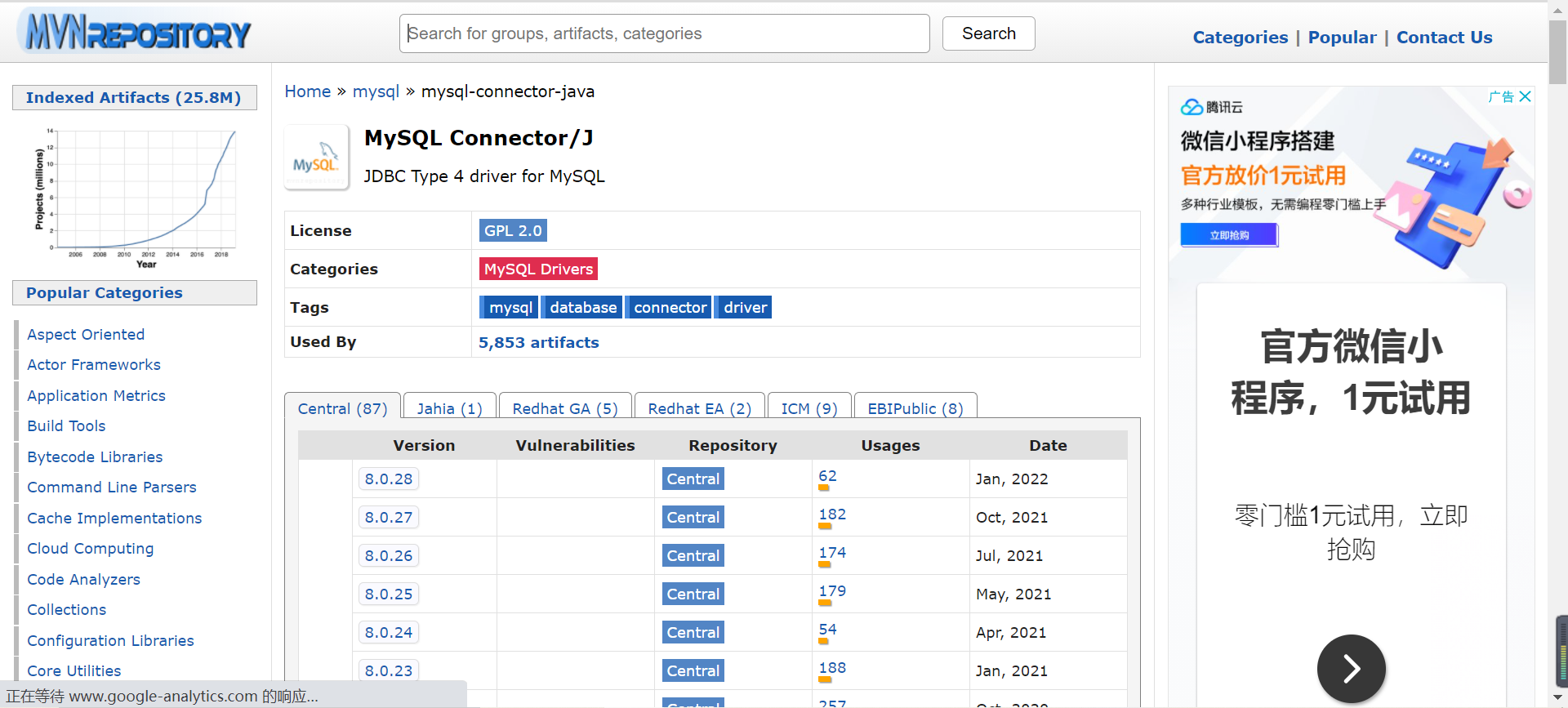Switch to the Jahia (1) tab
This screenshot has height=708, width=1568.
tap(449, 408)
